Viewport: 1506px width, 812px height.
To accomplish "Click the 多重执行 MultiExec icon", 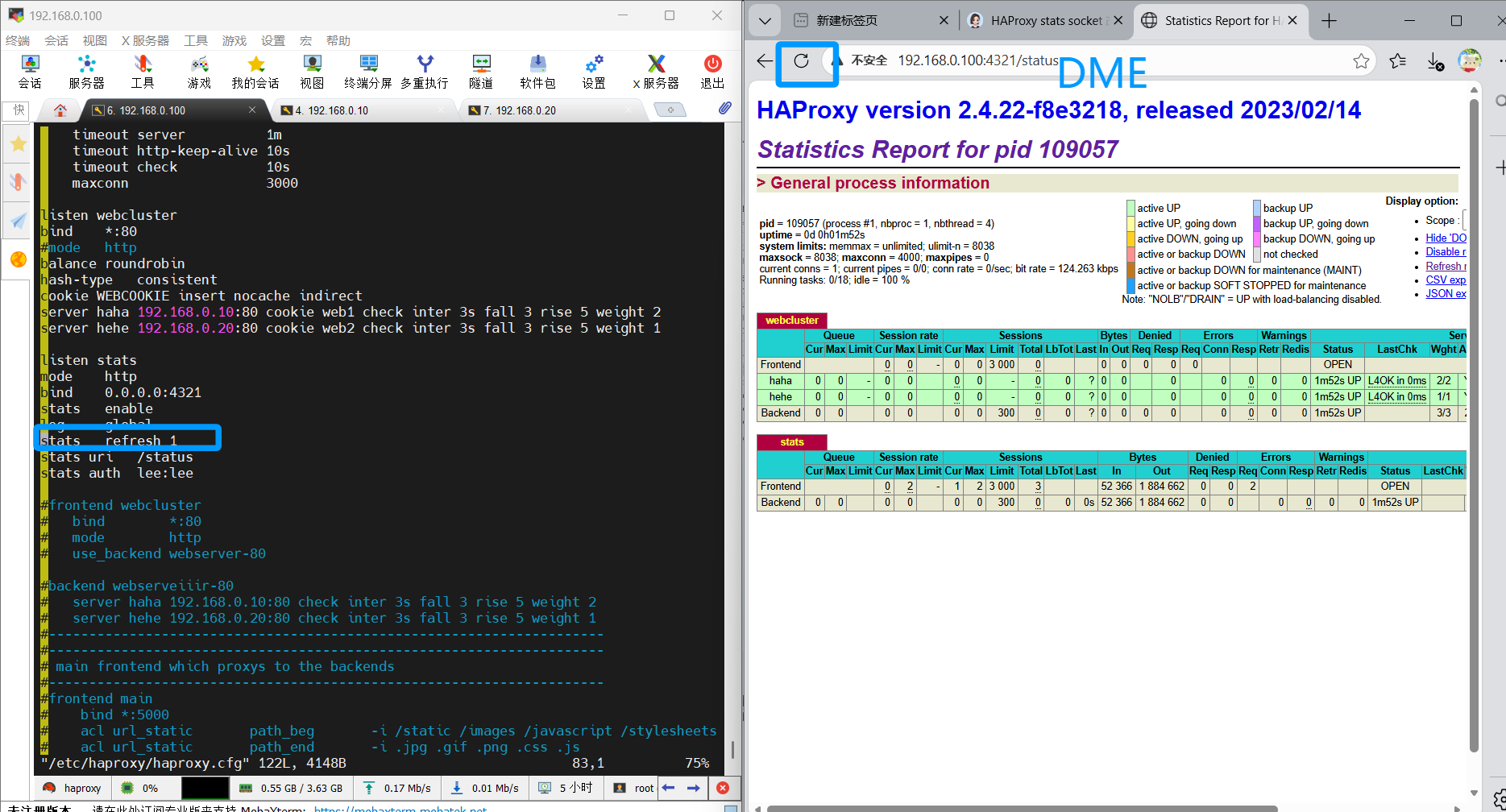I will coord(425,71).
